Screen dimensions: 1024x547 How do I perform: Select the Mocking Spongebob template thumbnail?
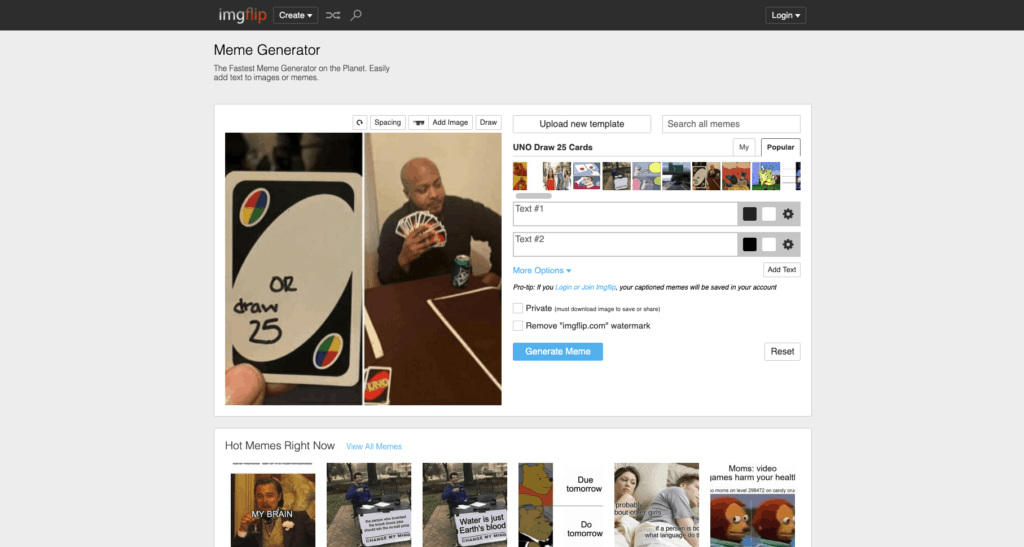click(766, 176)
